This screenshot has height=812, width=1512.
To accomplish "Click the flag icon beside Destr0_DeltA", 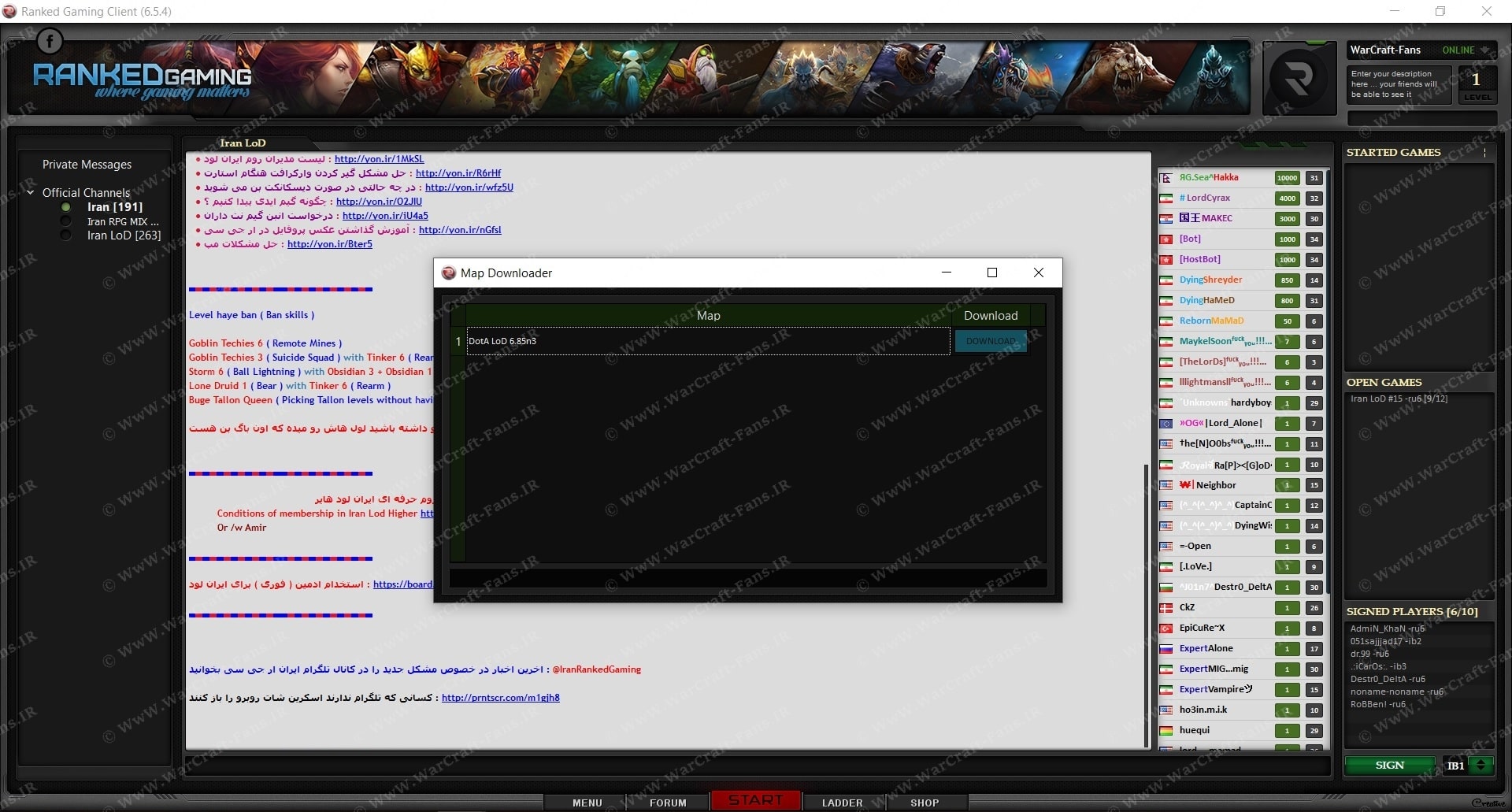I will (x=1166, y=588).
